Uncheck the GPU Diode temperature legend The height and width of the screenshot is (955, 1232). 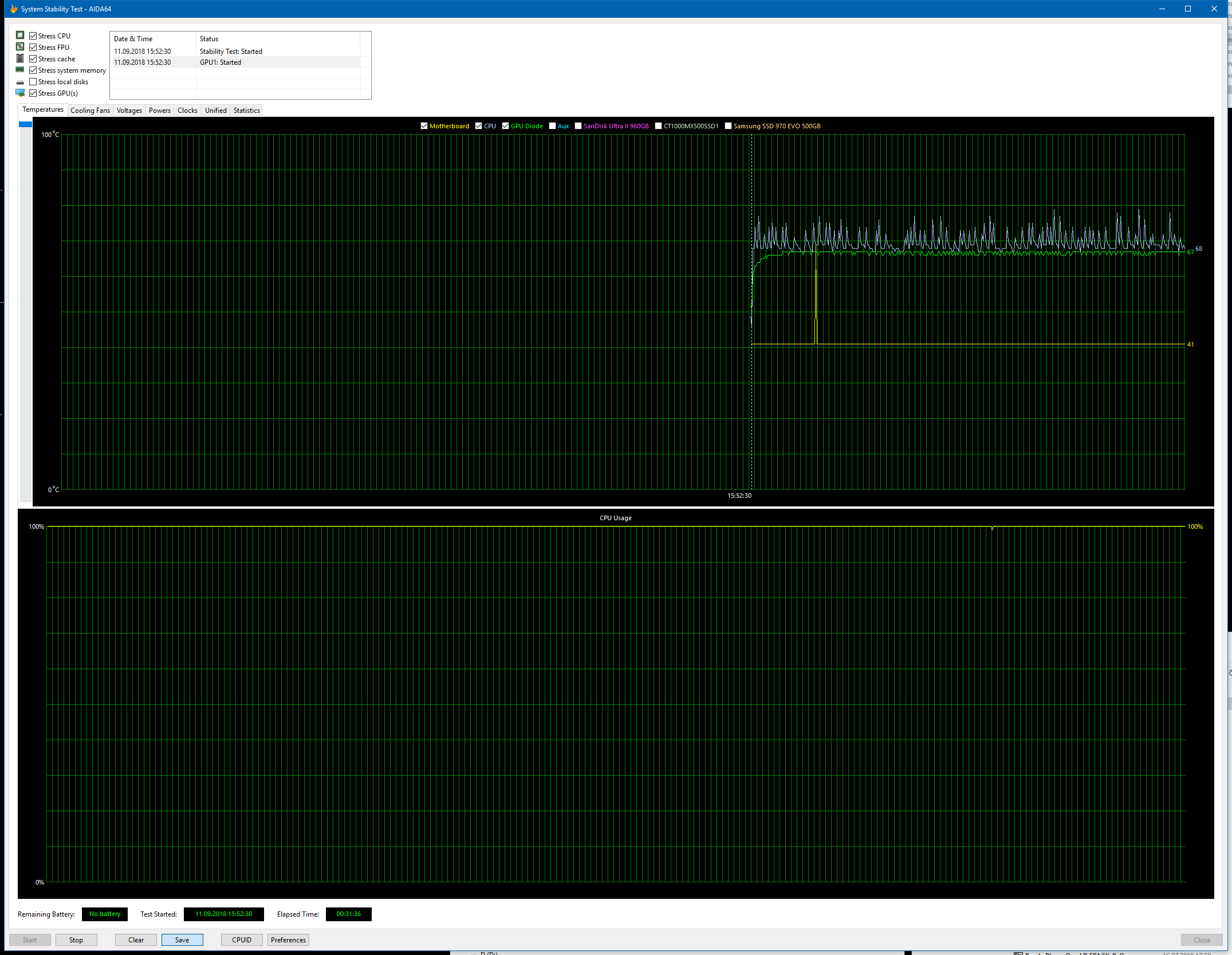click(505, 125)
